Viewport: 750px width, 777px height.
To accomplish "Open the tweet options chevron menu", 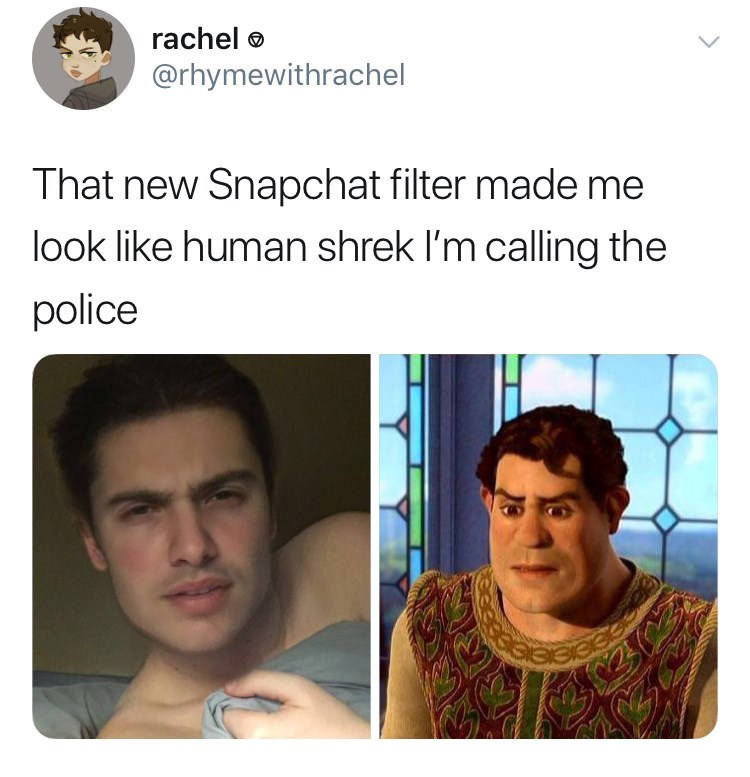I will point(709,42).
